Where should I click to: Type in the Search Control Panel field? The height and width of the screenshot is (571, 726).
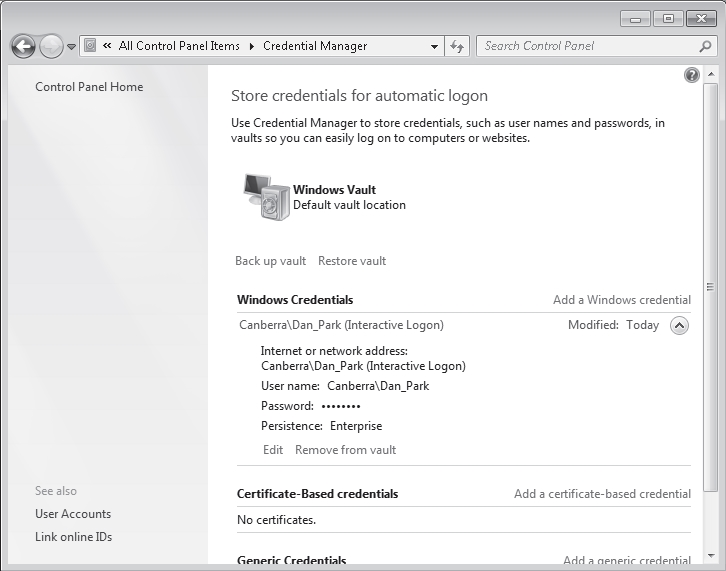click(x=585, y=46)
